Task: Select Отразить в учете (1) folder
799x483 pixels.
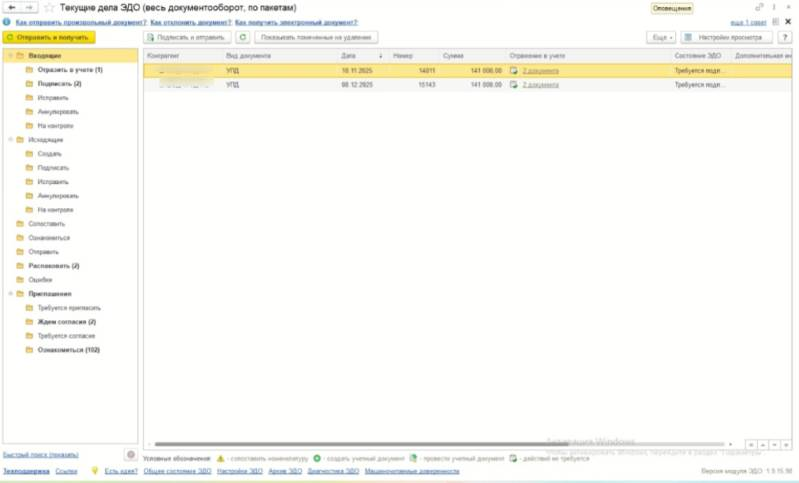Action: point(70,69)
